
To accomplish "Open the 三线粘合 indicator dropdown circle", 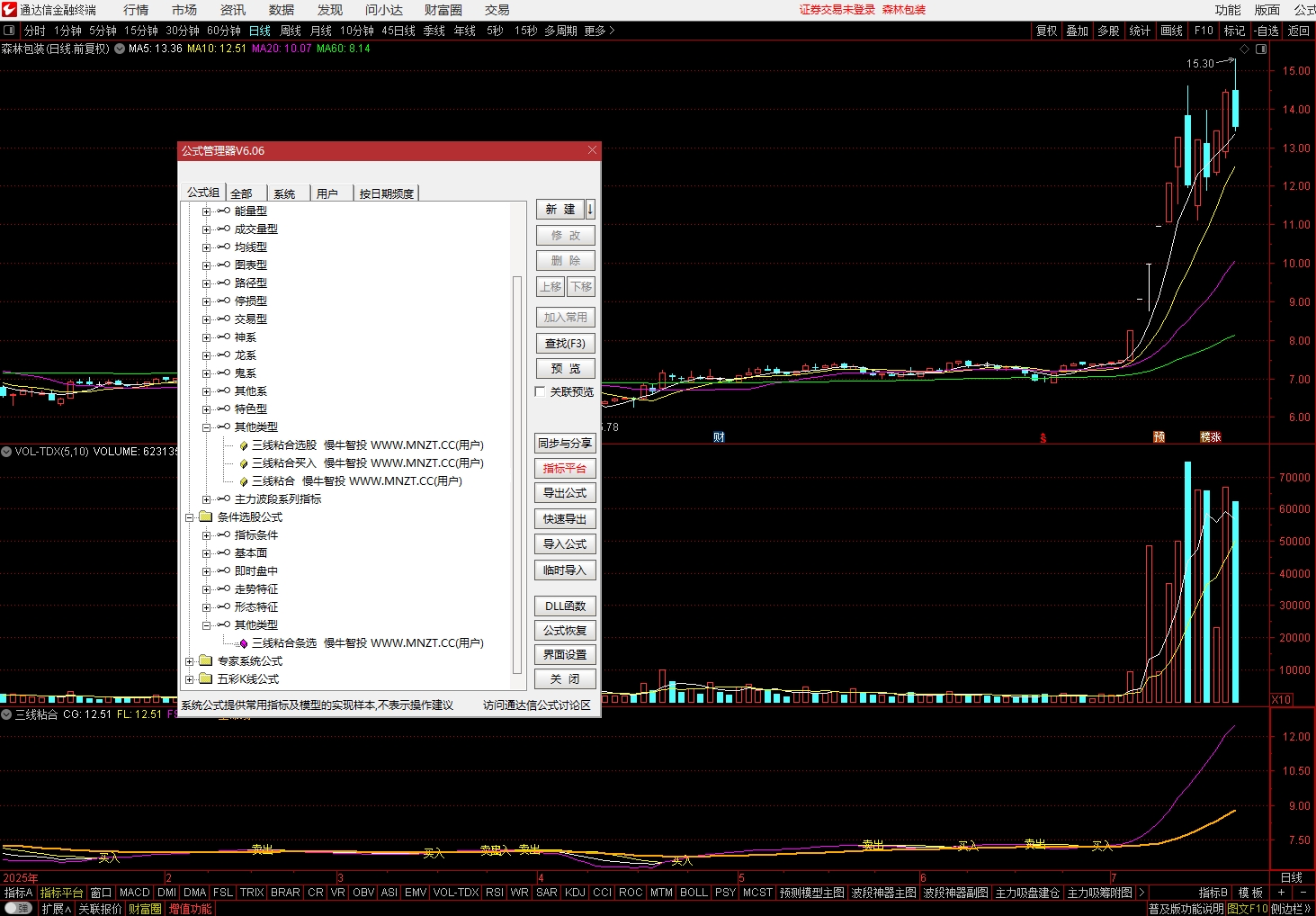I will (x=6, y=714).
